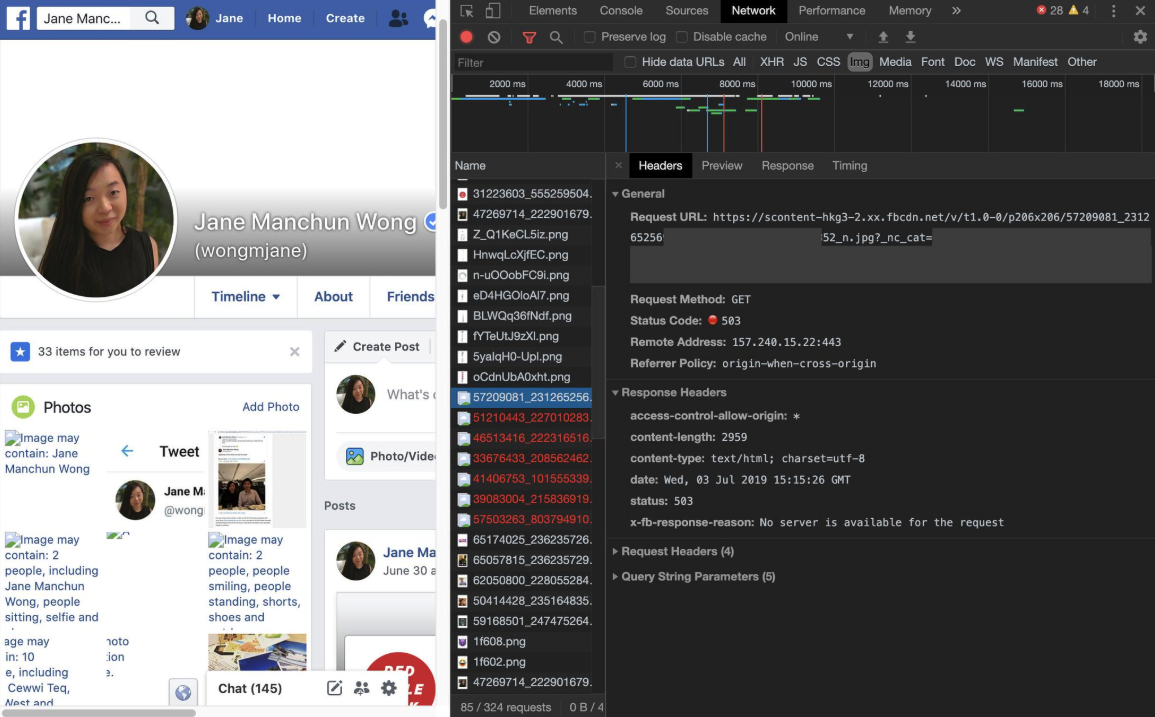The width and height of the screenshot is (1155, 717).
Task: Enable Disable cache checkbox
Action: (x=682, y=37)
